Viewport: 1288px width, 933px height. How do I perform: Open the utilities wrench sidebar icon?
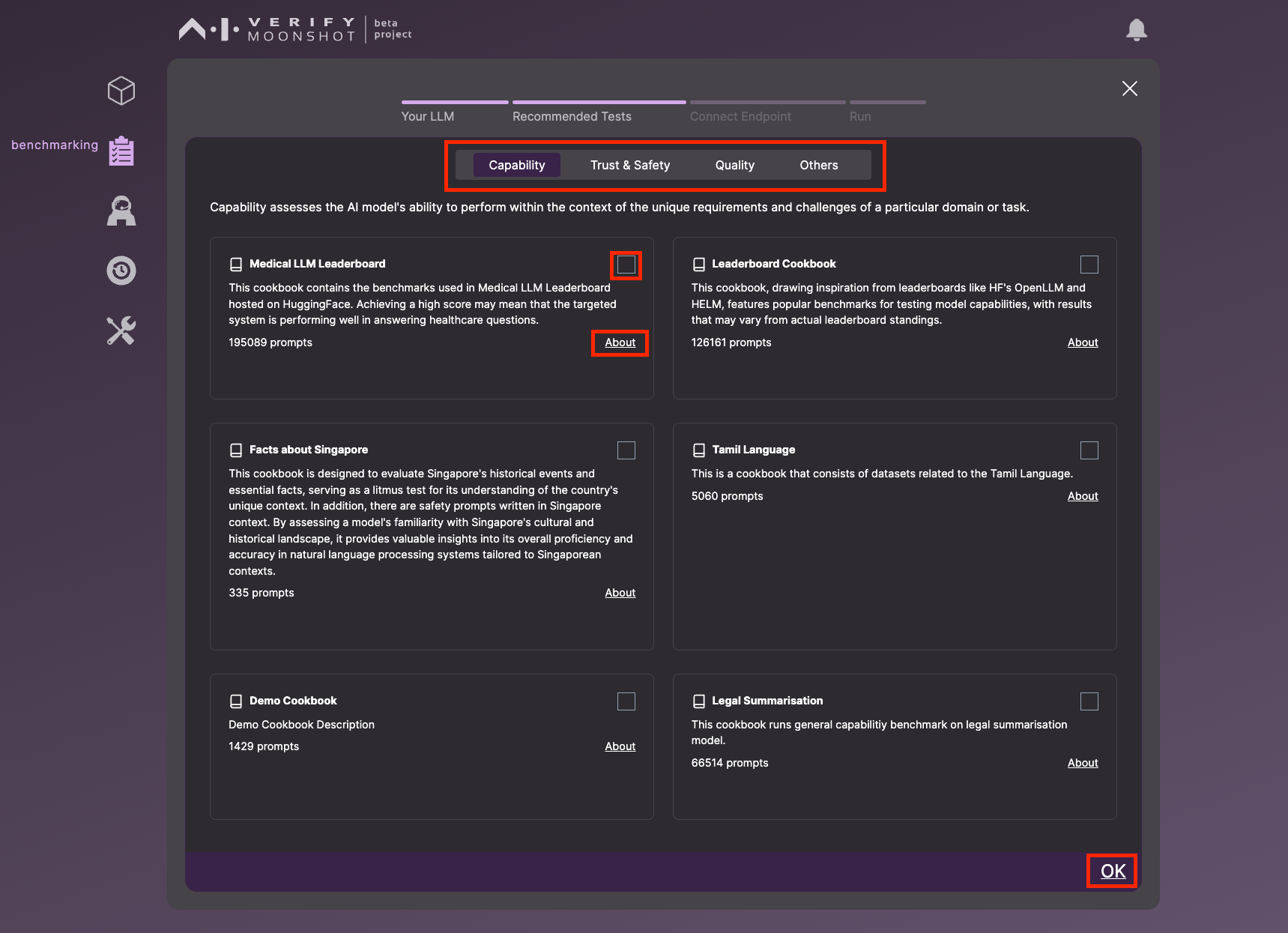tap(121, 330)
